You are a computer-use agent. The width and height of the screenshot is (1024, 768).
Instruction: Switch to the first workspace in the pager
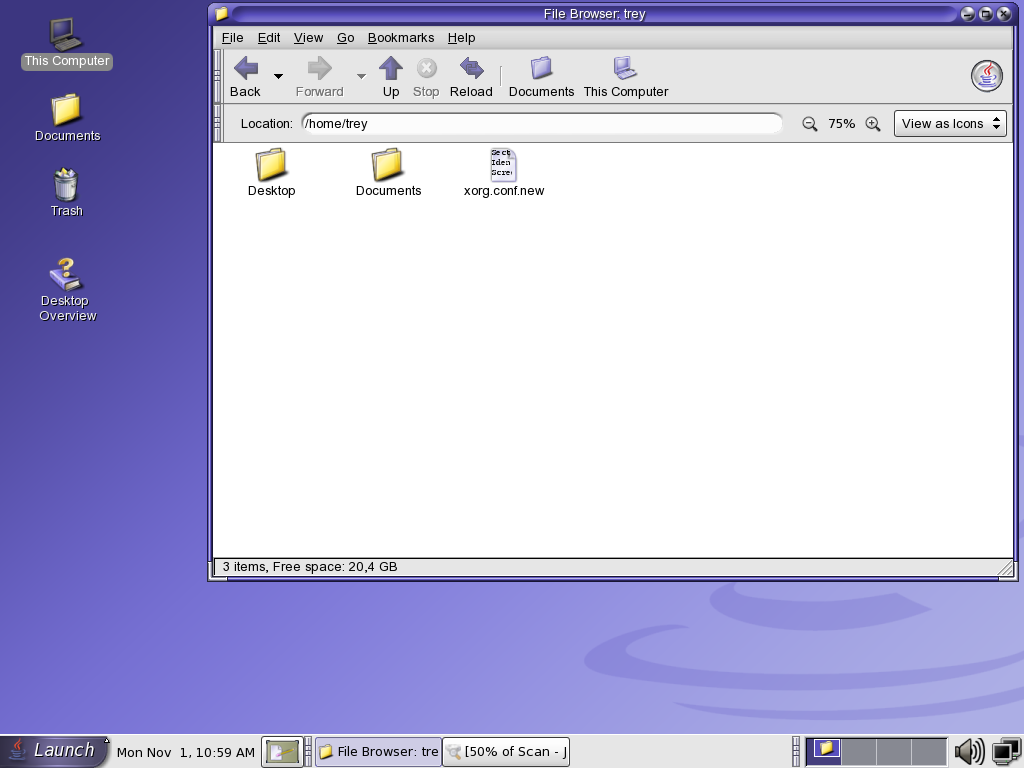824,751
